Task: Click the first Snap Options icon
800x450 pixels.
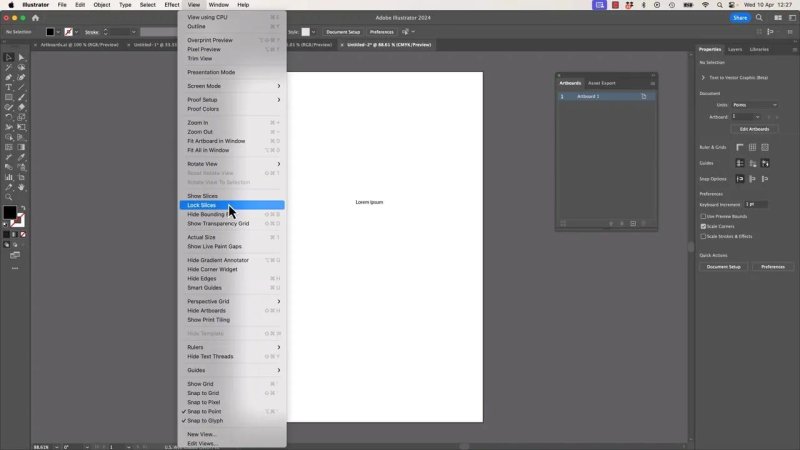Action: (x=740, y=179)
